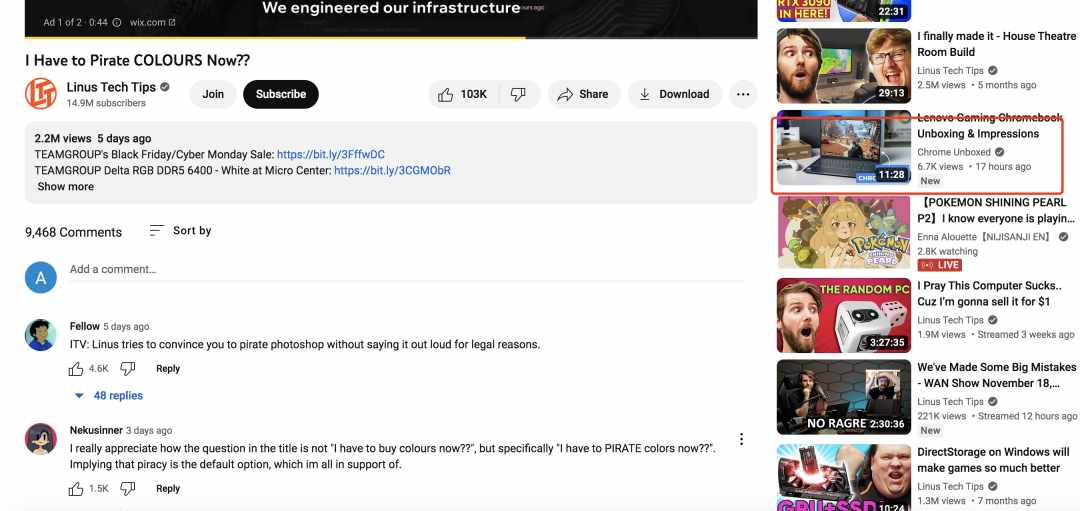This screenshot has height=511, width=1080.
Task: Open DirectStorage on Windows video thumbnail
Action: click(x=844, y=477)
